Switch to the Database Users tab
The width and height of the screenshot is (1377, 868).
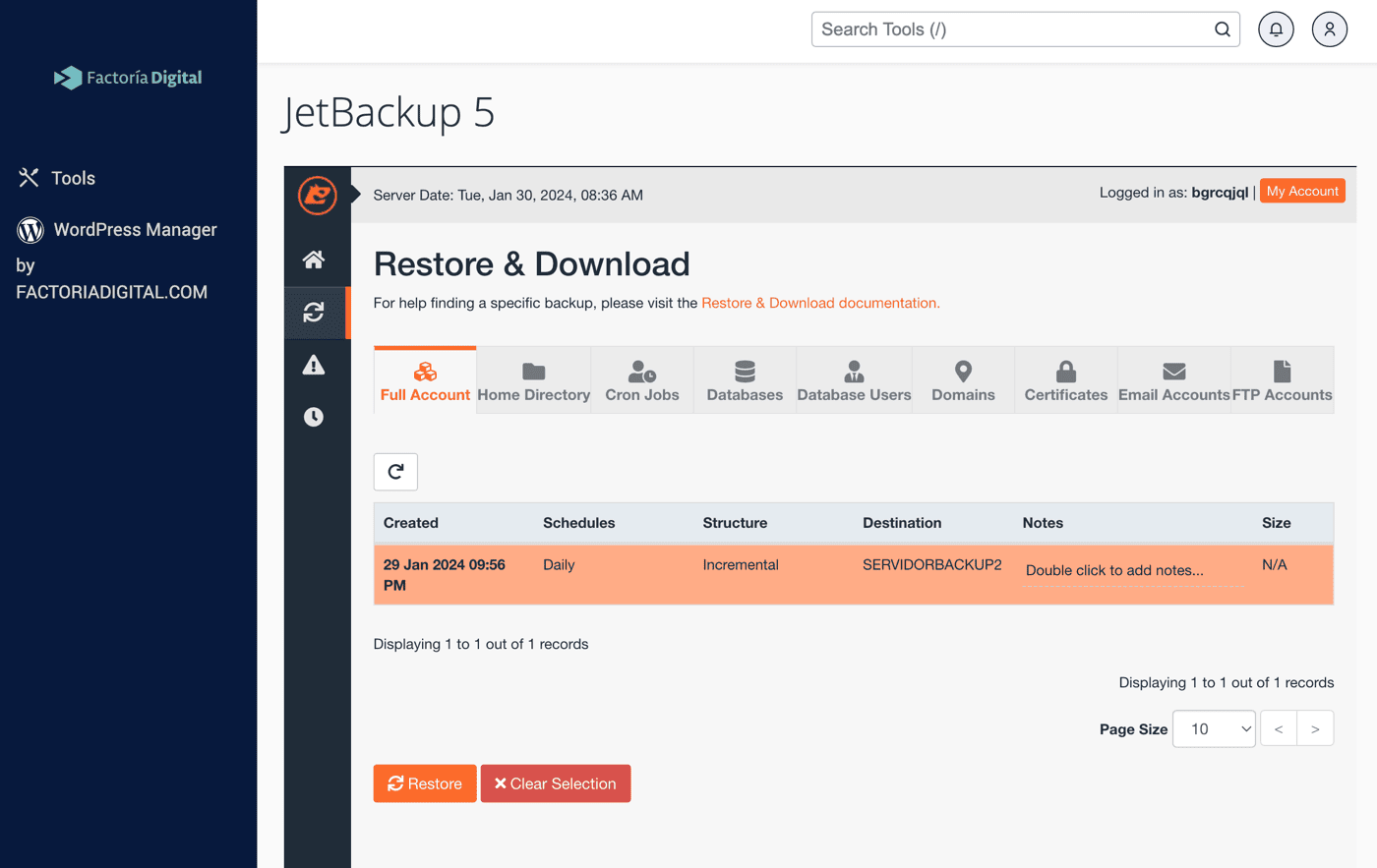tap(854, 380)
